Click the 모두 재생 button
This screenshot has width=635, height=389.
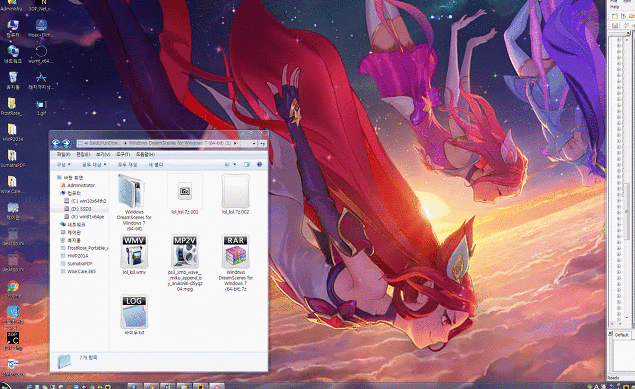tap(128, 165)
